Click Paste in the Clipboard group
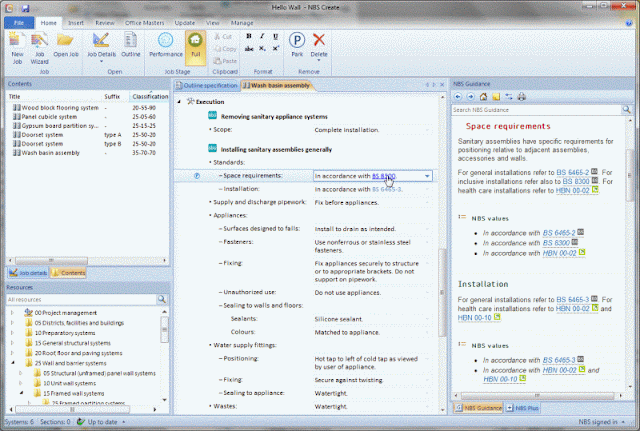This screenshot has width=640, height=431. pos(225,61)
